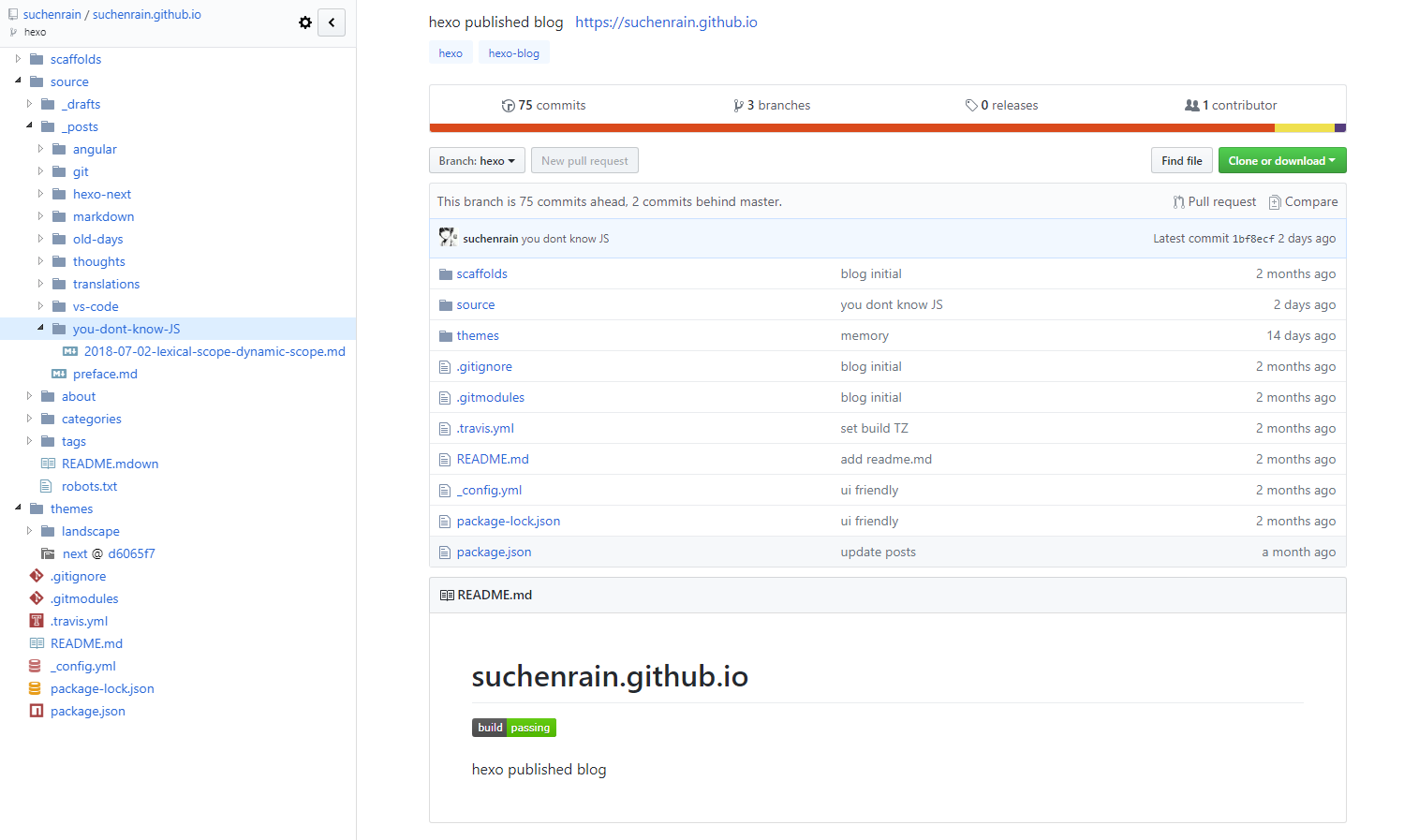Open the thoughts folder in the tree
Viewport: 1404px width, 840px height.
pos(98,261)
